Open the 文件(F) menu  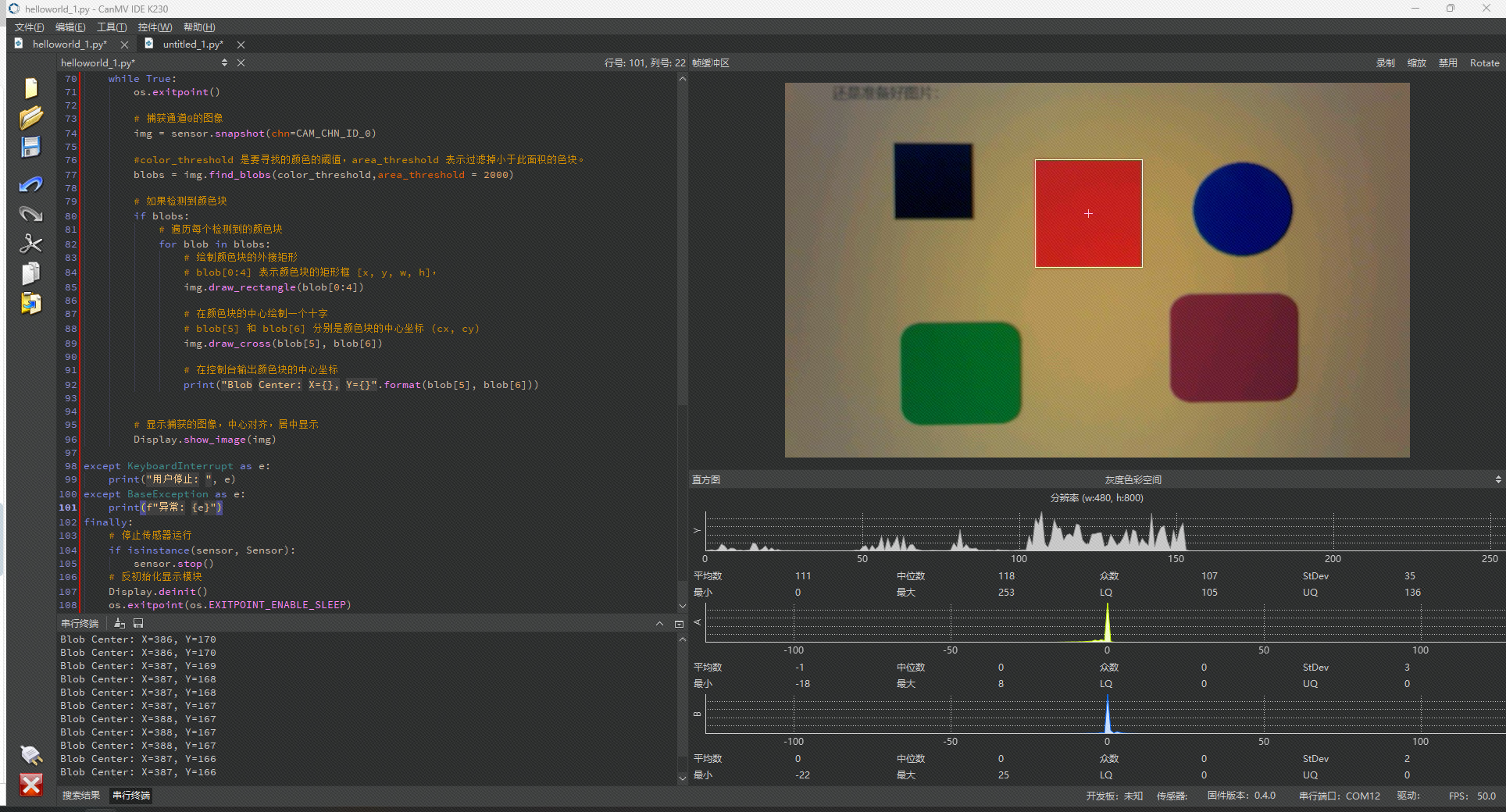[29, 27]
